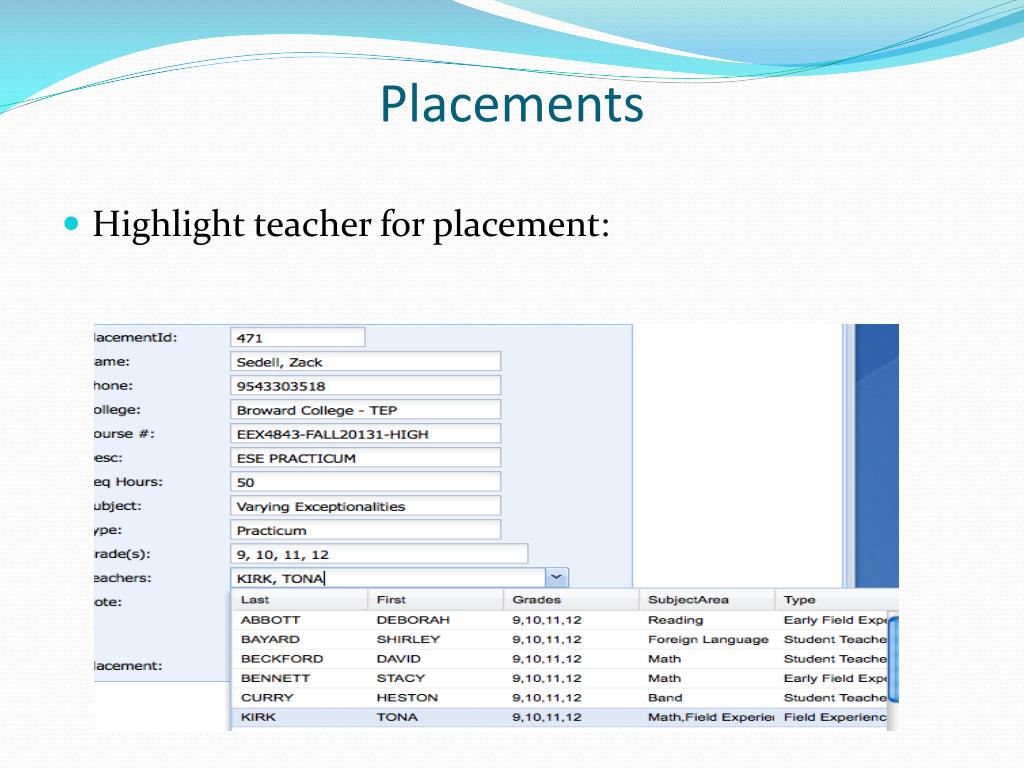
Task: Select the highlighted KIRK row
Action: (x=560, y=717)
